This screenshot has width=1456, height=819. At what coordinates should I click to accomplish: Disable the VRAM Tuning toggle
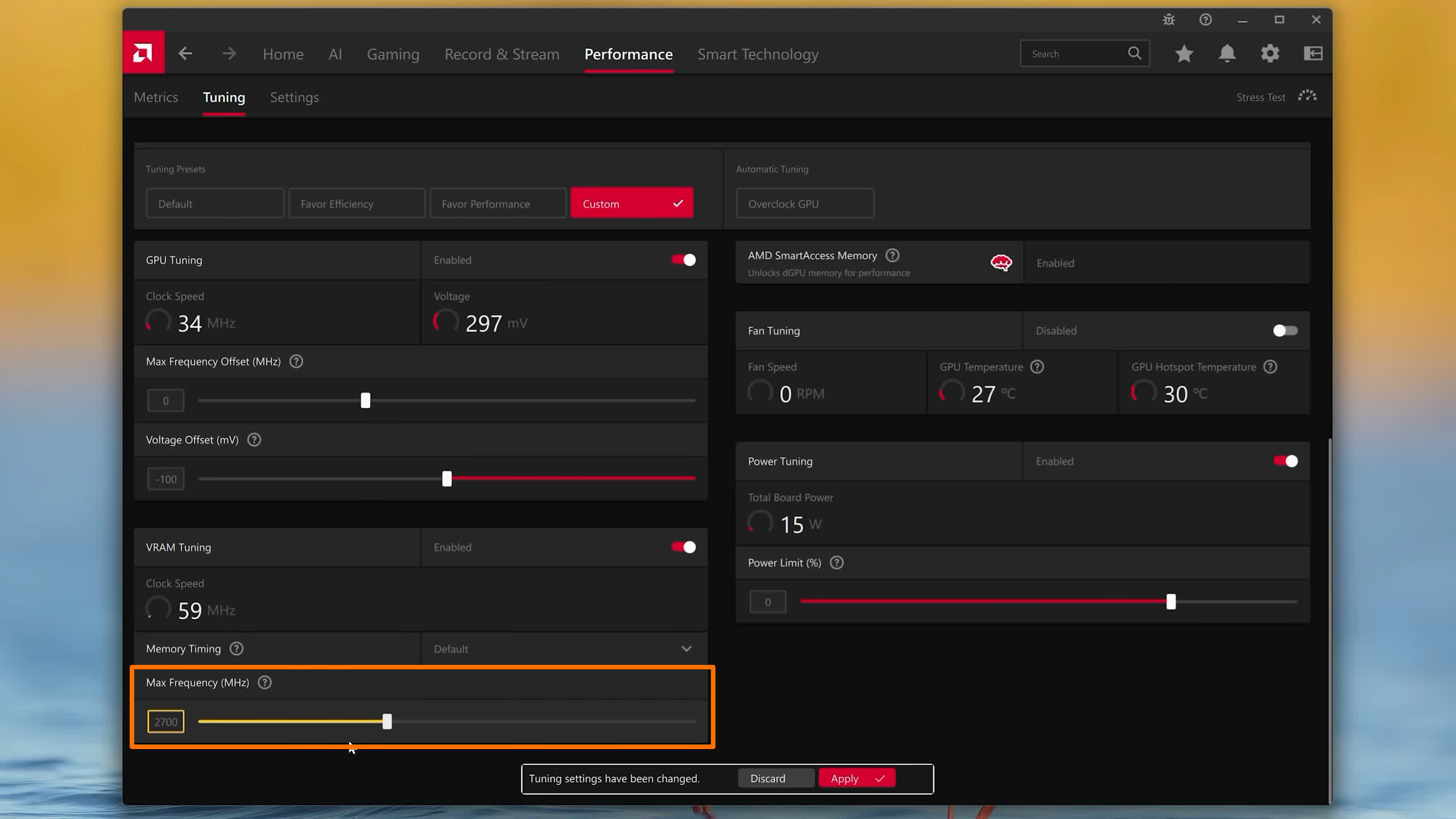(684, 547)
